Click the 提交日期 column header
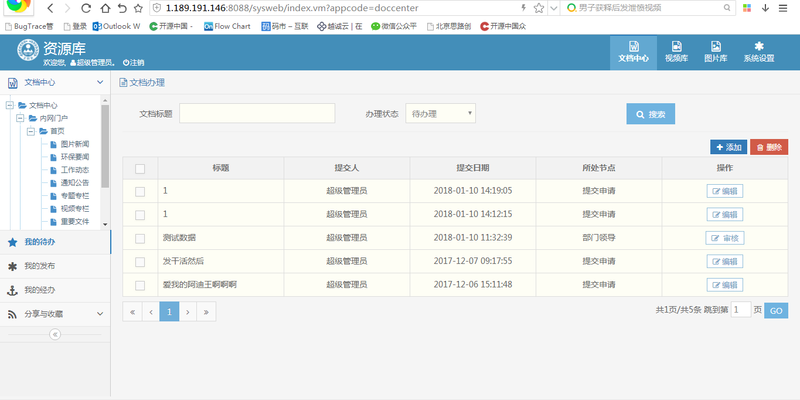Screen dimensions: 800x400 pos(473,168)
